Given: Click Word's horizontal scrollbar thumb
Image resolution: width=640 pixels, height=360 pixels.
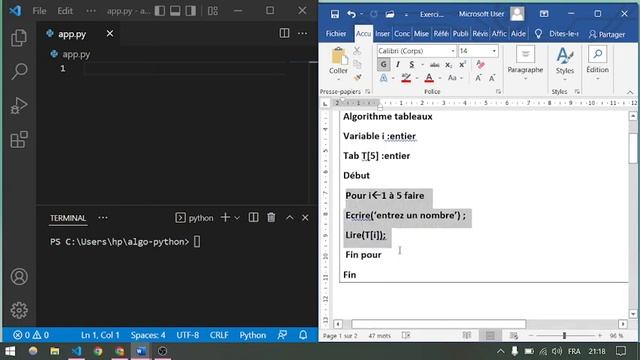Looking at the screenshot, I should tap(439, 324).
